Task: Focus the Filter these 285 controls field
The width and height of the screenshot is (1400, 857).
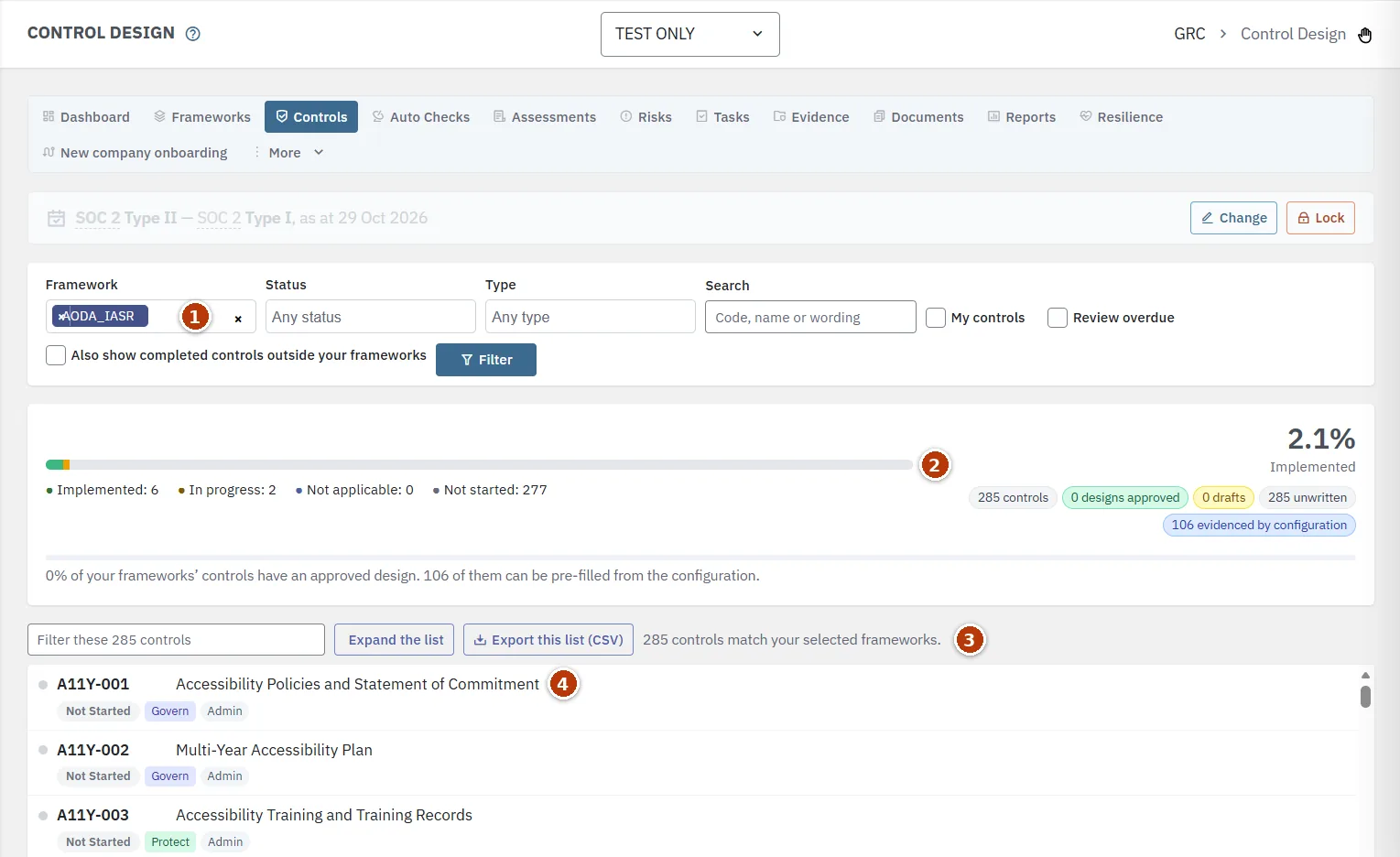Action: tap(176, 640)
